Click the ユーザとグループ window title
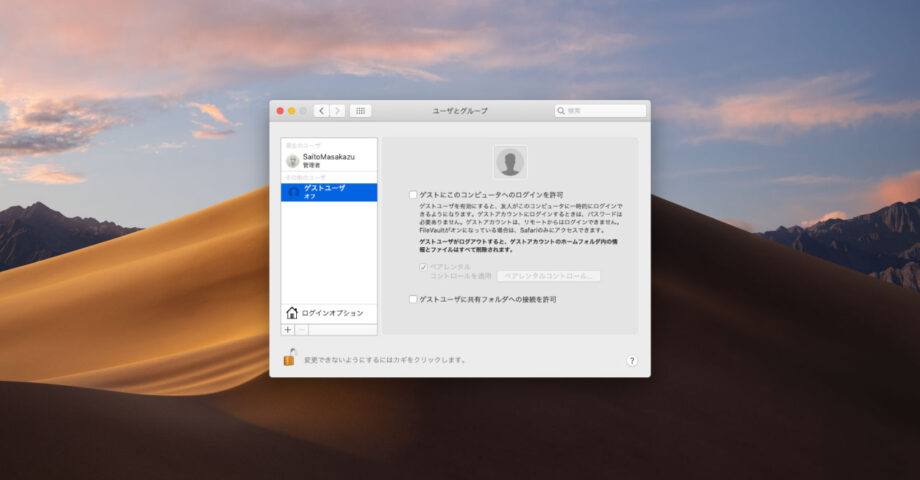This screenshot has width=920, height=480. [460, 110]
